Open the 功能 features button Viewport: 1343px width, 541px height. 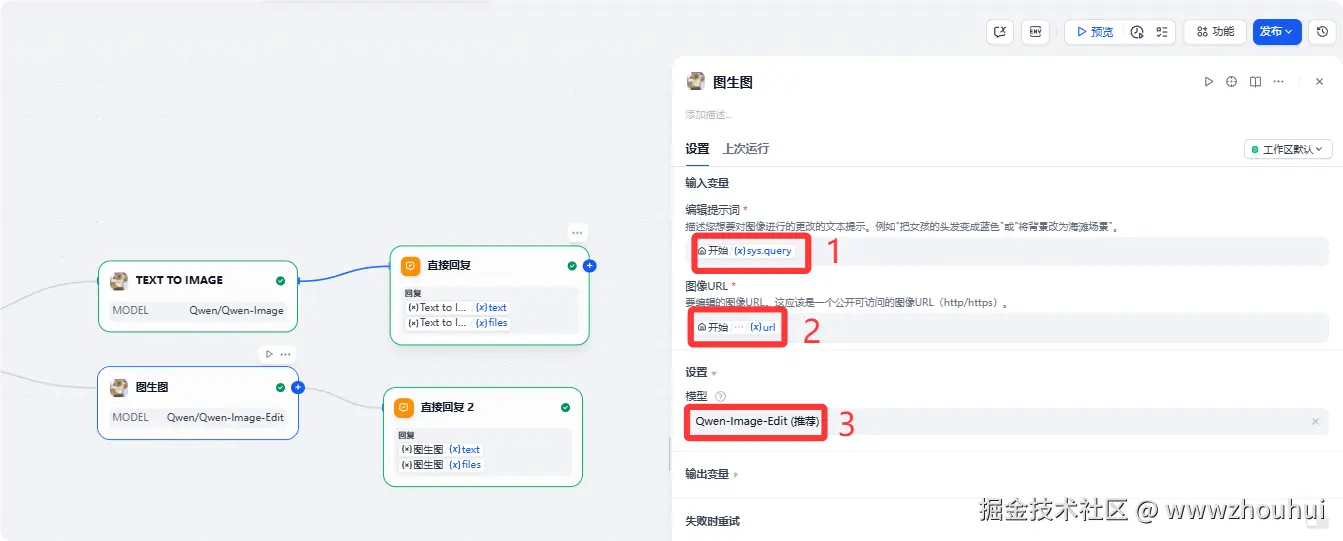[1215, 32]
